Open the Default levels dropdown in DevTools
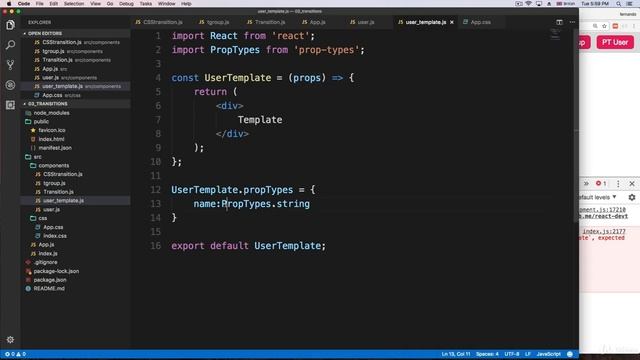Screen dimensions: 640x360 (598, 197)
